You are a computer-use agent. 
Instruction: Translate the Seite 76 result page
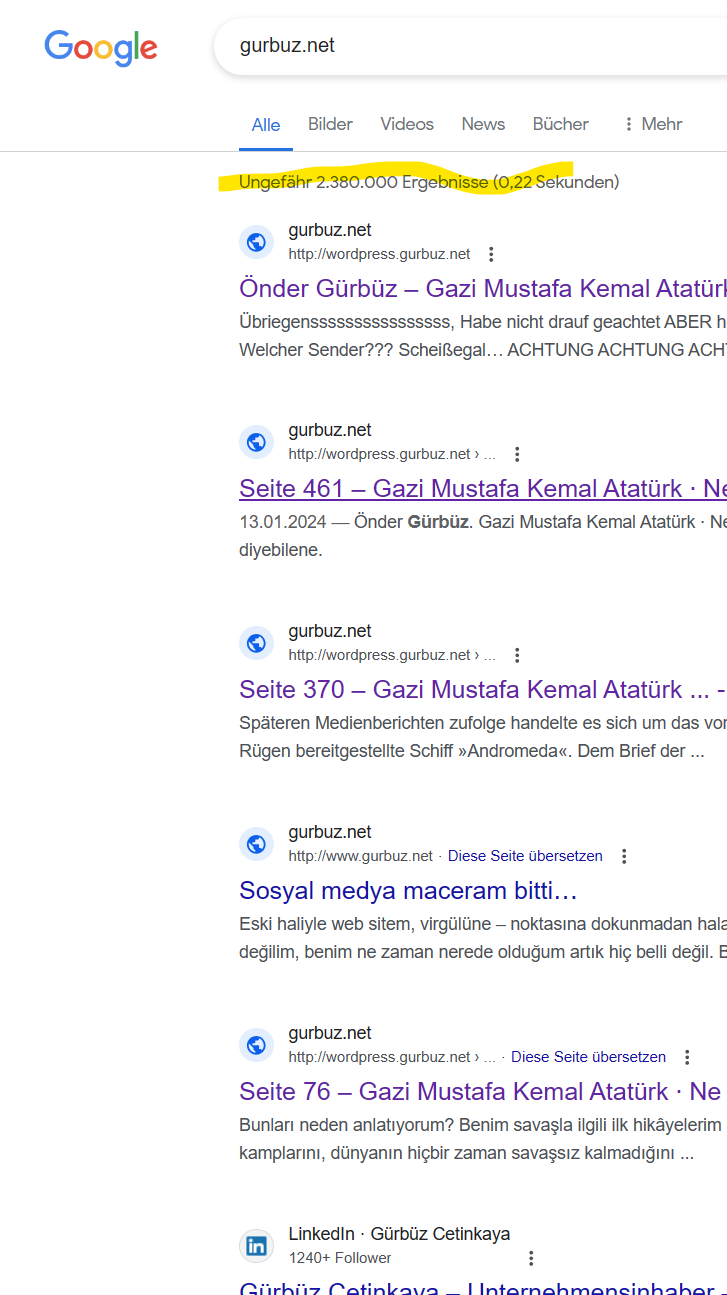588,1057
